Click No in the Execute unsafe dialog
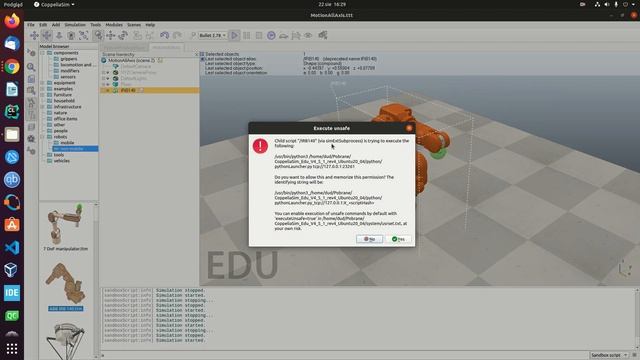Image resolution: width=640 pixels, height=360 pixels. point(369,239)
